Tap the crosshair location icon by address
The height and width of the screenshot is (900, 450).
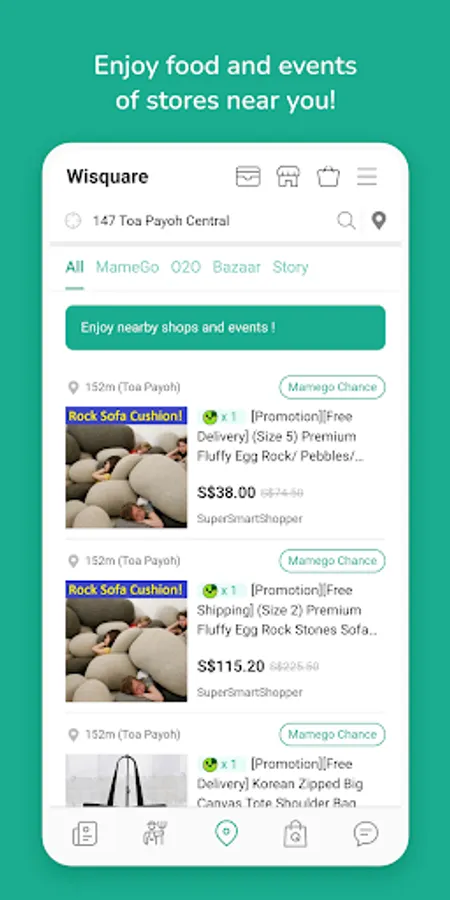point(73,220)
